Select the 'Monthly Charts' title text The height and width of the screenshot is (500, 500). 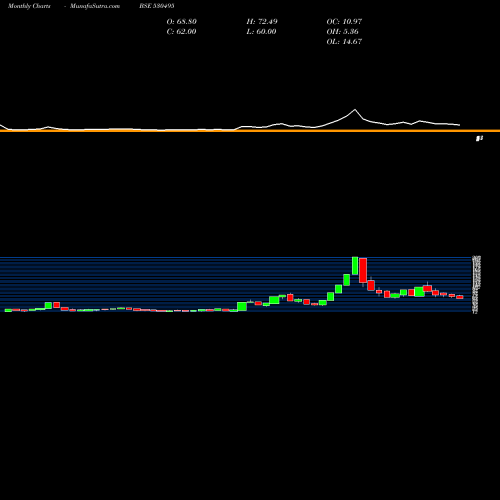(x=29, y=6)
